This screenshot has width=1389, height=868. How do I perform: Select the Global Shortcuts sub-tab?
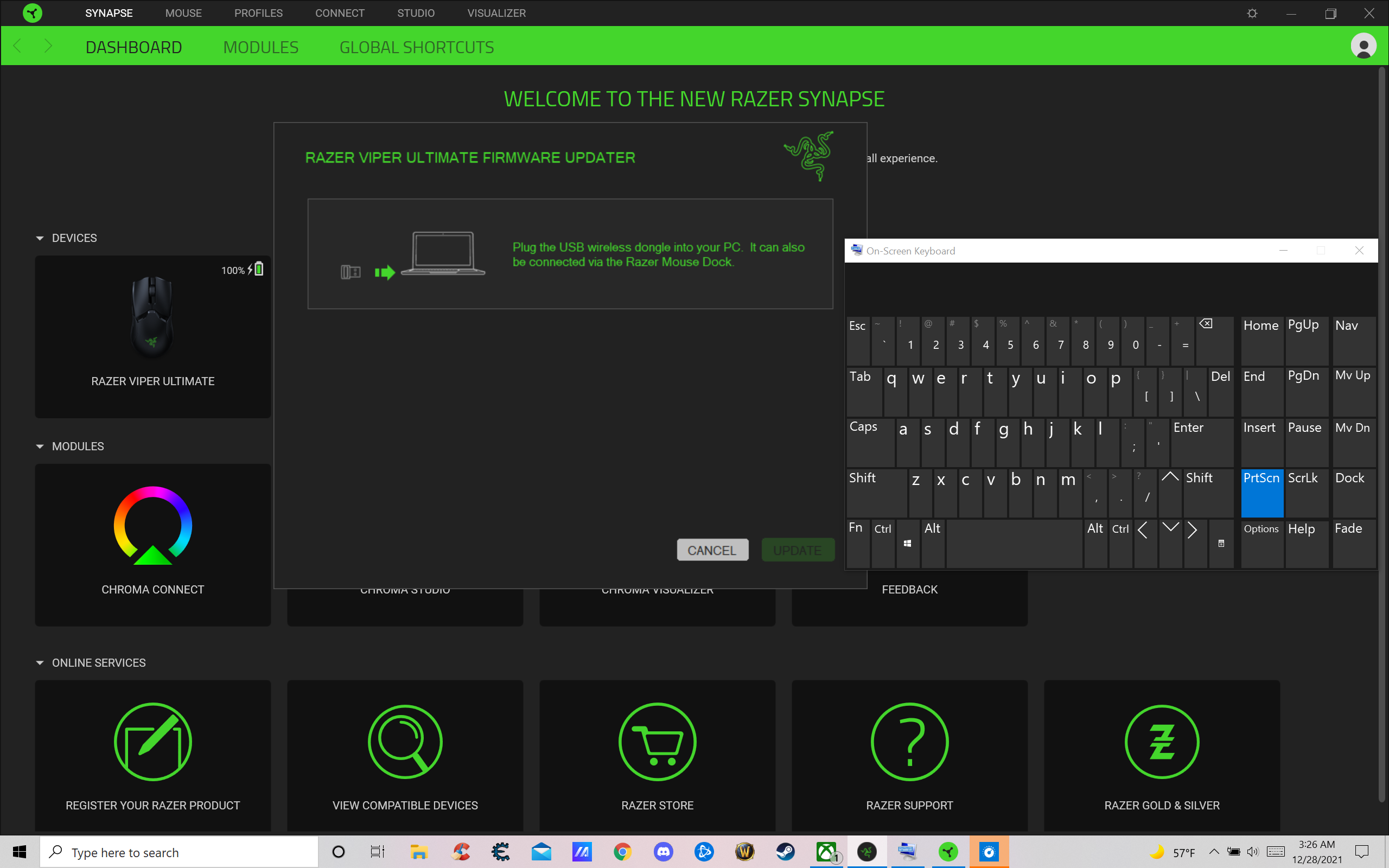tap(417, 47)
